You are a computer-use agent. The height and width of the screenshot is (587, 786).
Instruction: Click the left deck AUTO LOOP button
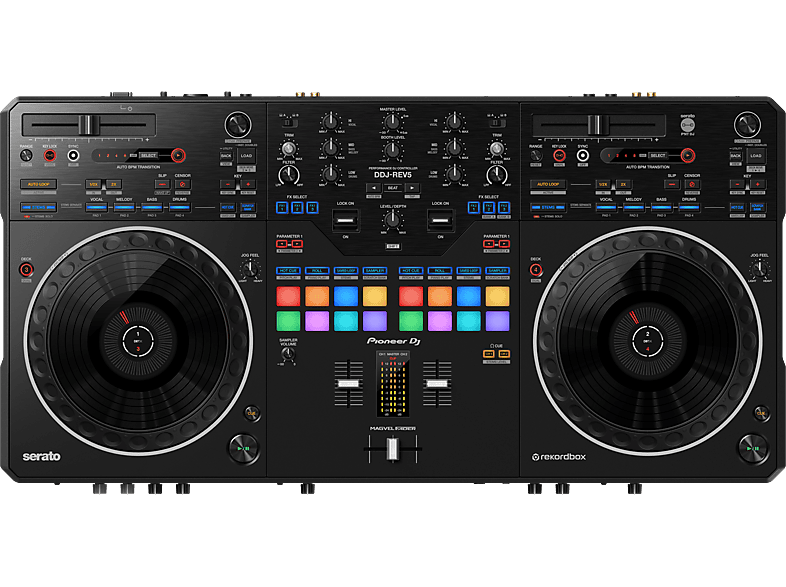(x=39, y=184)
